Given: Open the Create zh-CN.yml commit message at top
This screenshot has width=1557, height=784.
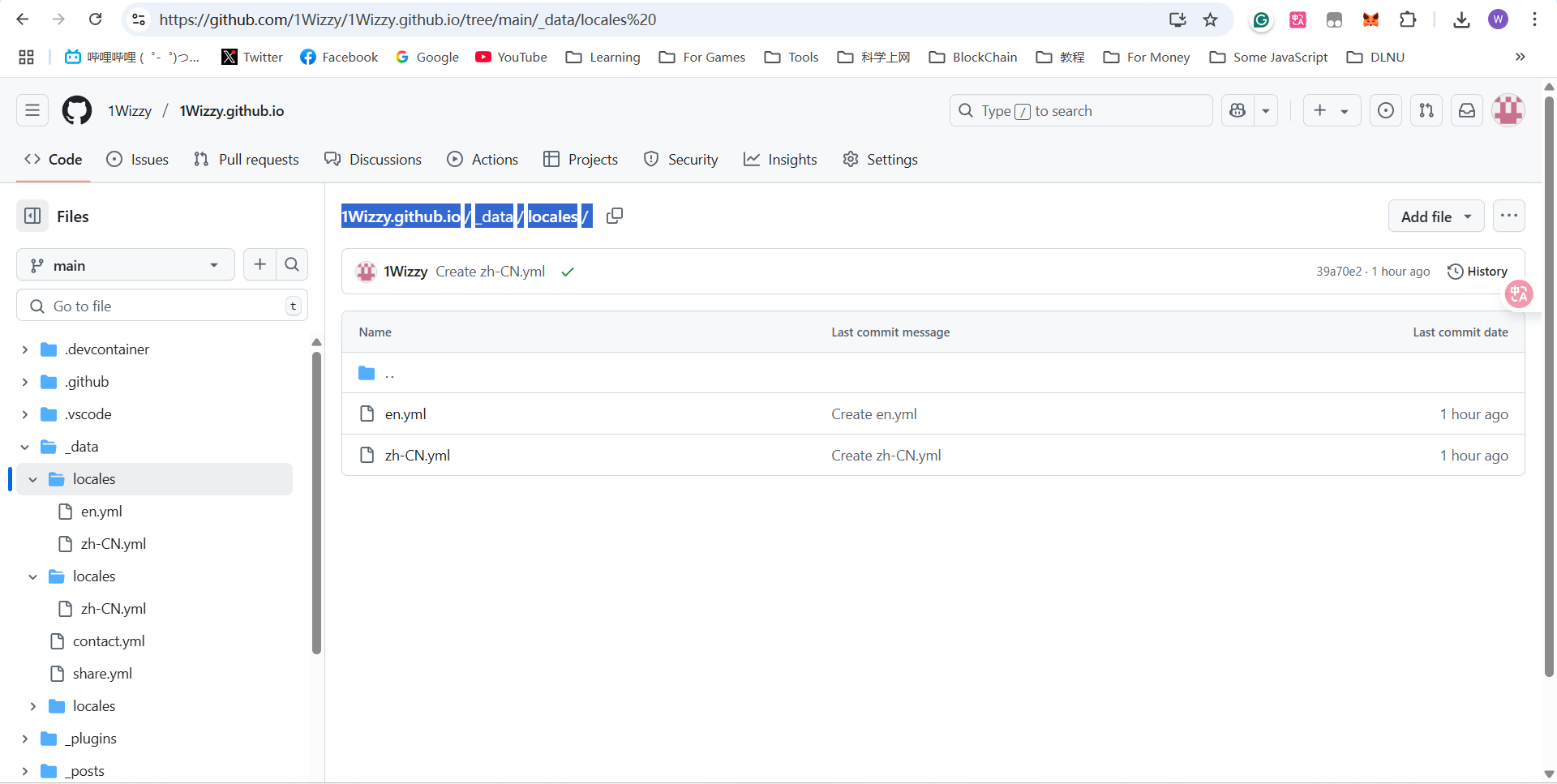Looking at the screenshot, I should 490,272.
